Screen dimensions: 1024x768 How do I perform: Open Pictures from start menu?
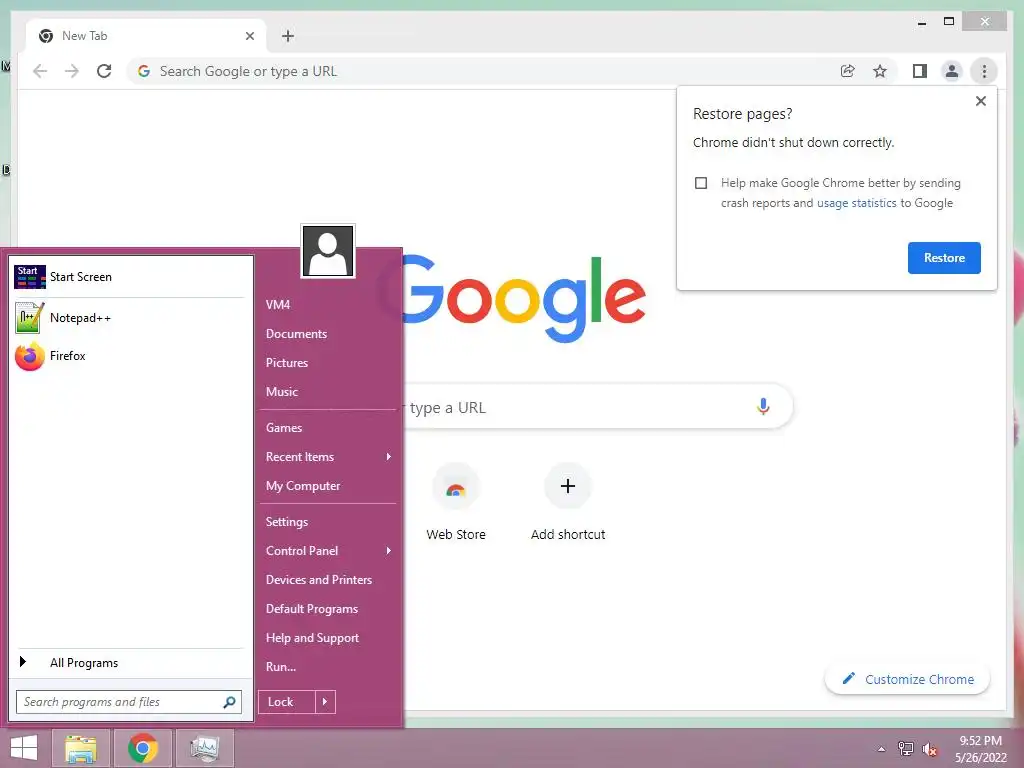(x=287, y=362)
